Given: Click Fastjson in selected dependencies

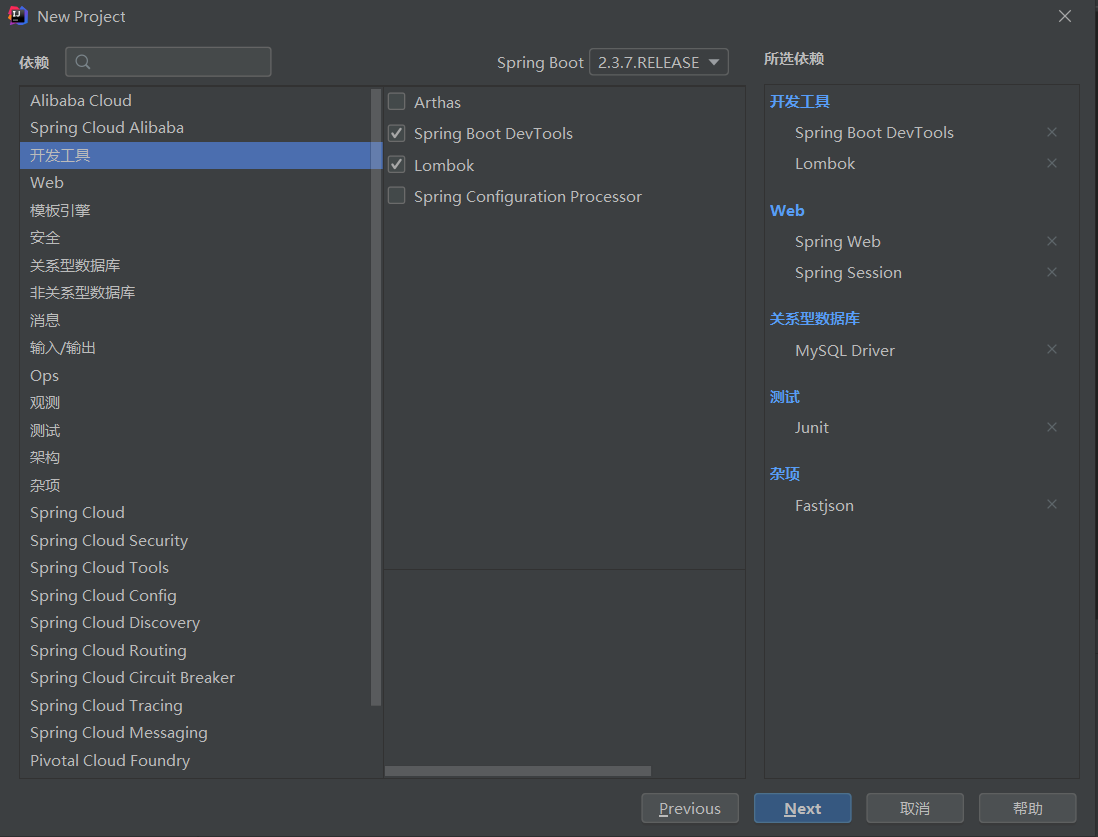Looking at the screenshot, I should (x=824, y=506).
